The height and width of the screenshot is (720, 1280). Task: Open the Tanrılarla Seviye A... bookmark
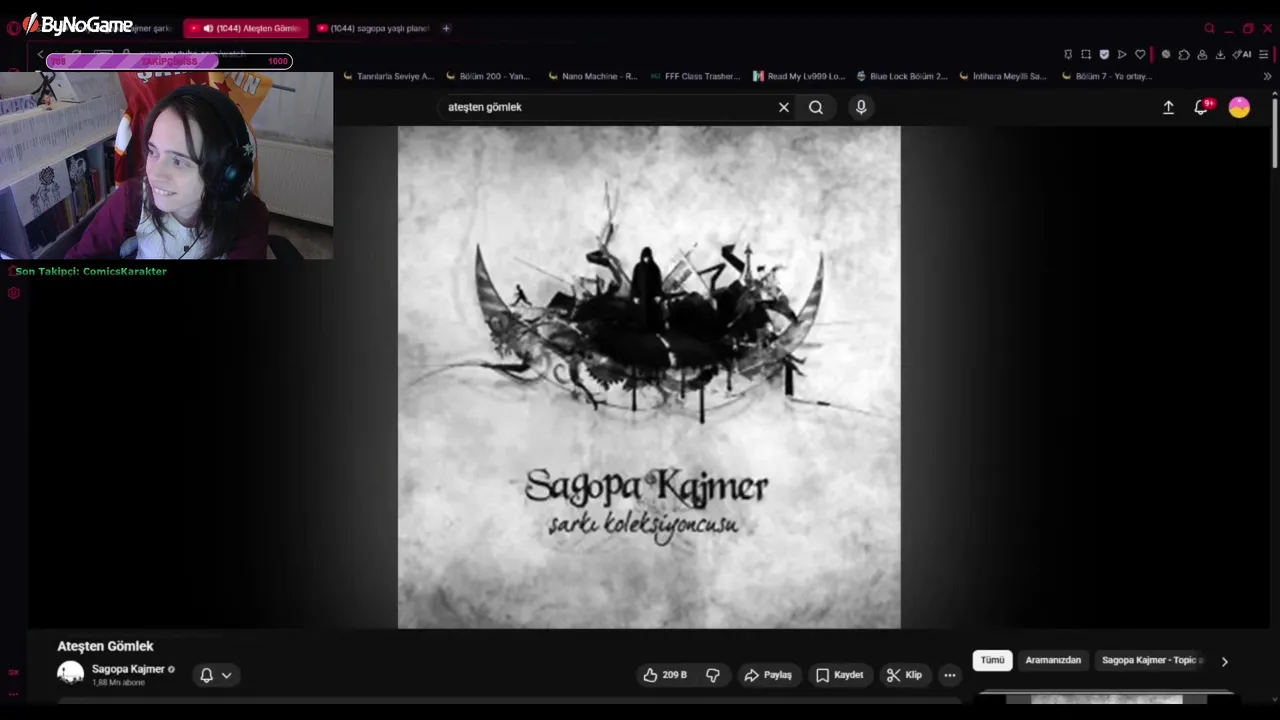388,76
